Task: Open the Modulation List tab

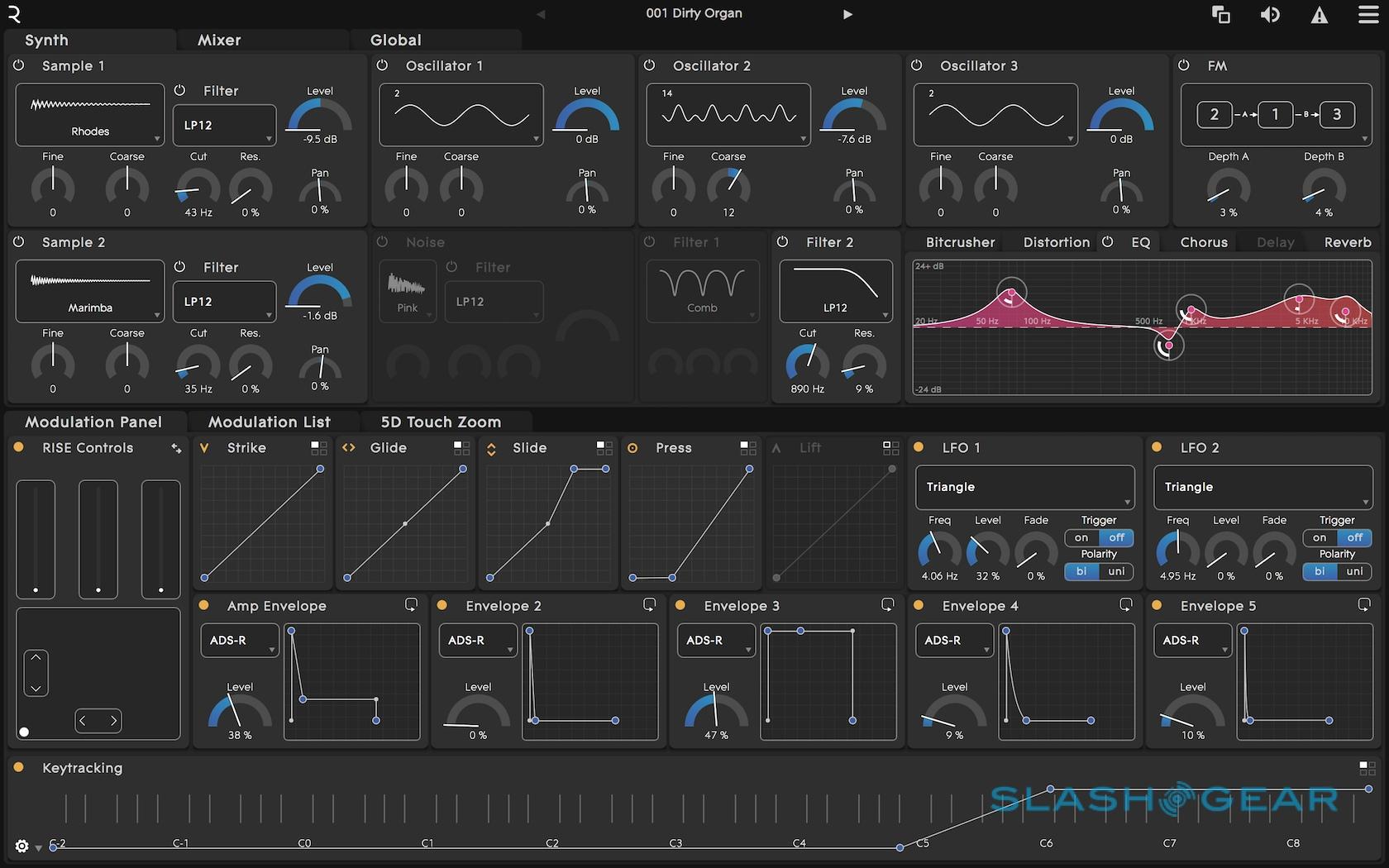Action: [x=270, y=422]
